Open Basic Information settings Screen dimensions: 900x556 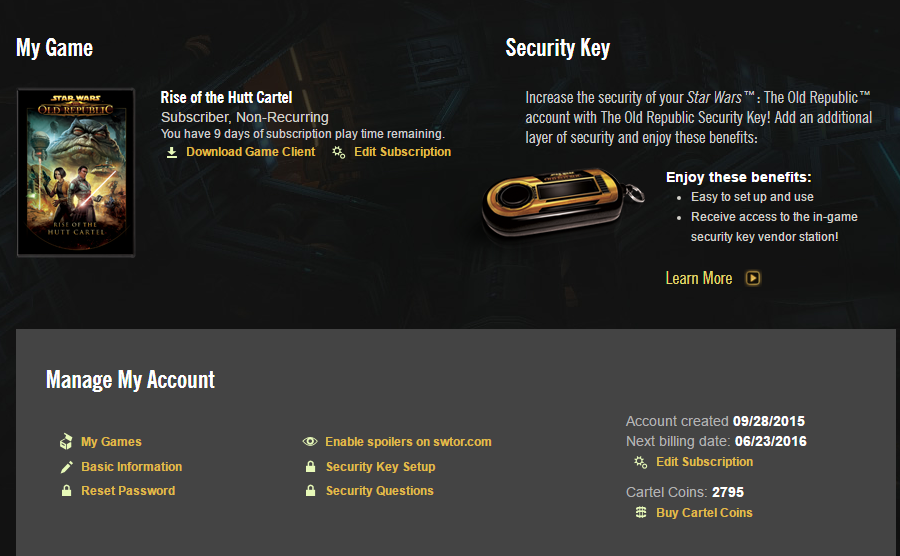(x=131, y=467)
